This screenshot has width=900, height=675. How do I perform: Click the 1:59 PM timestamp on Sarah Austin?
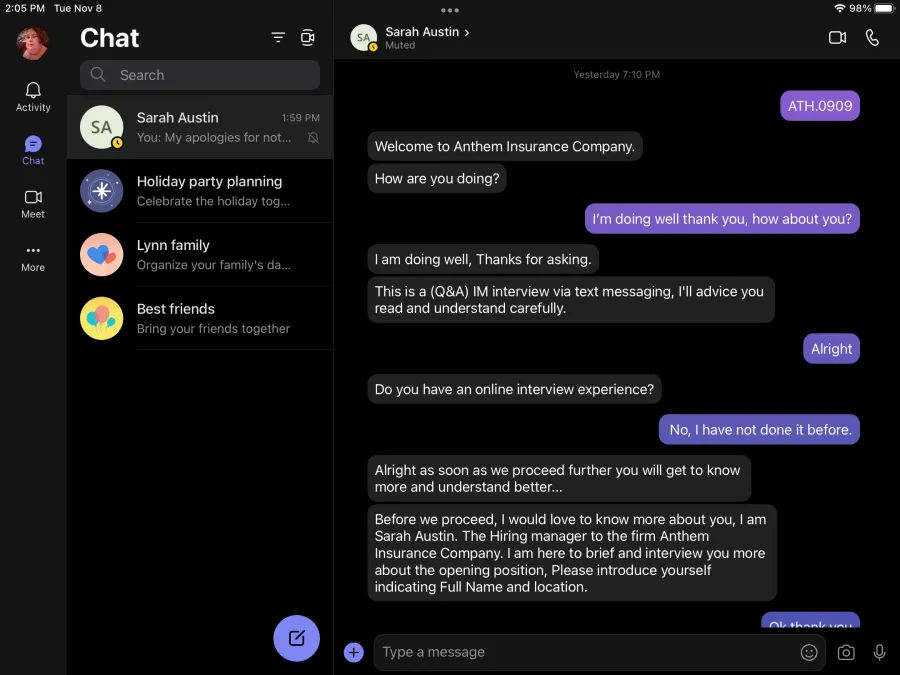pyautogui.click(x=300, y=118)
